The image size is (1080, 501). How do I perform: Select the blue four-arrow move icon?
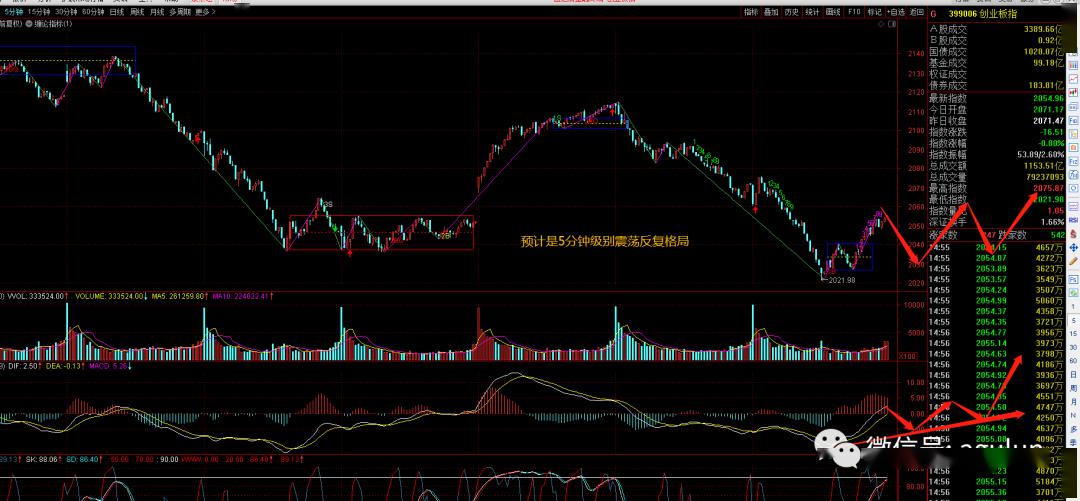click(x=1073, y=248)
